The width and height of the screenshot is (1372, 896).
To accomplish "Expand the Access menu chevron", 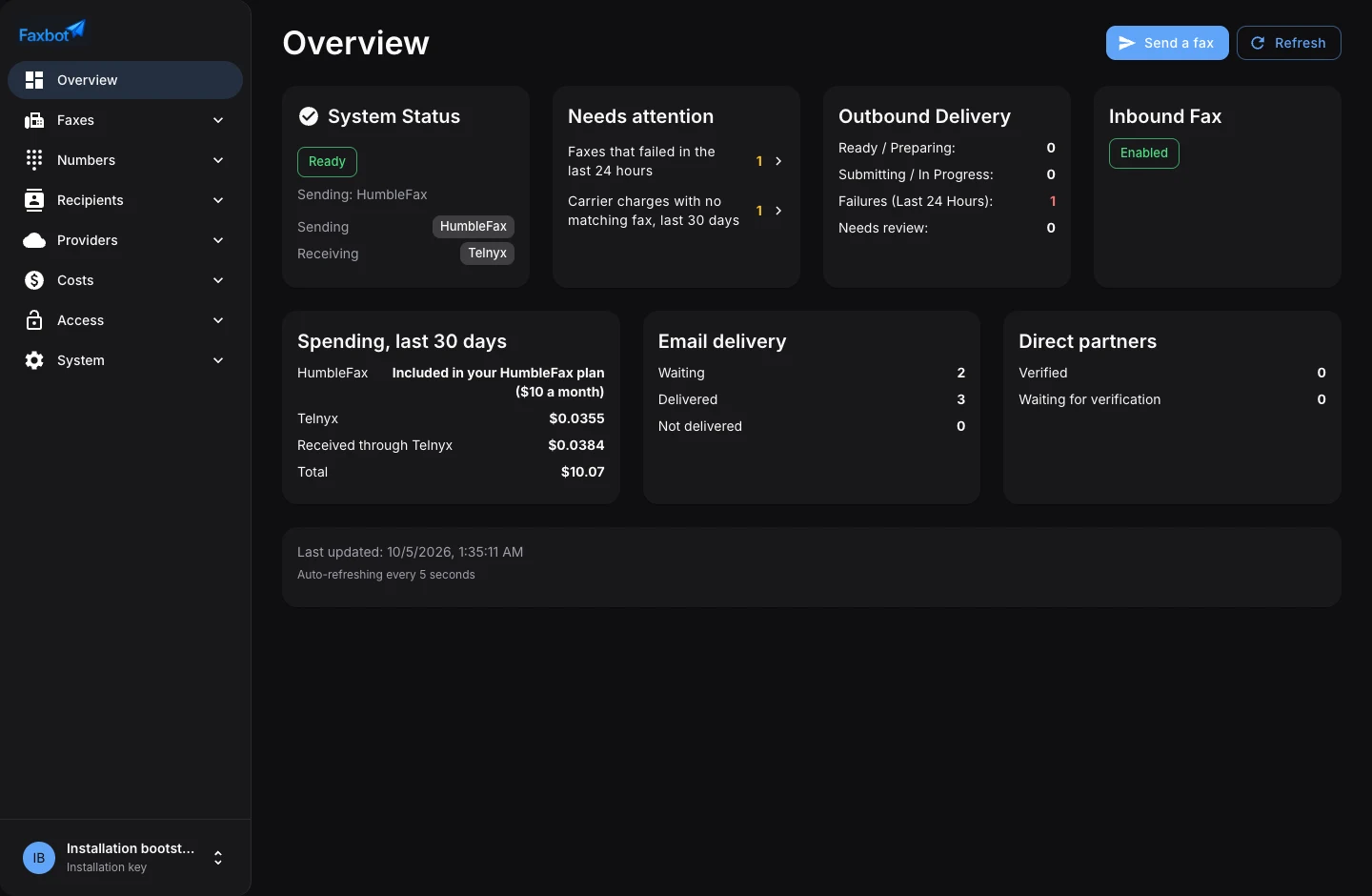I will coord(218,320).
